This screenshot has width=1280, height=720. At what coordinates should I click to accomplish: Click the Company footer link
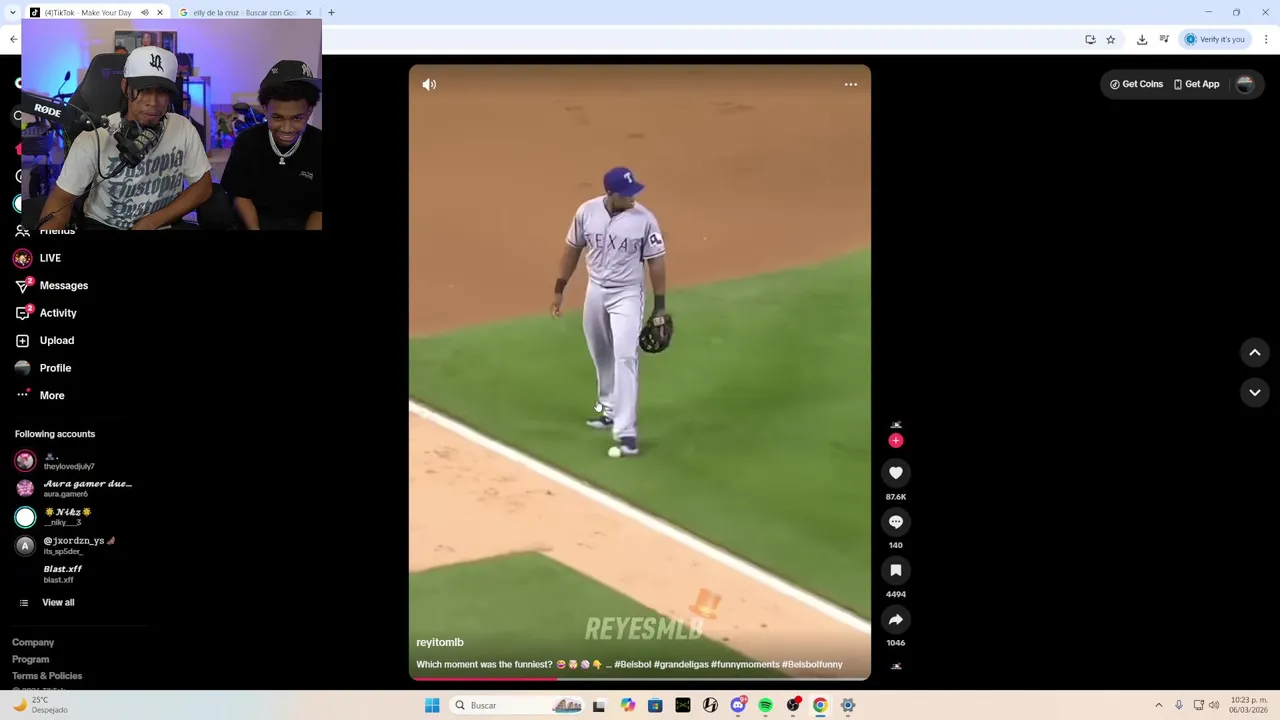coord(33,643)
